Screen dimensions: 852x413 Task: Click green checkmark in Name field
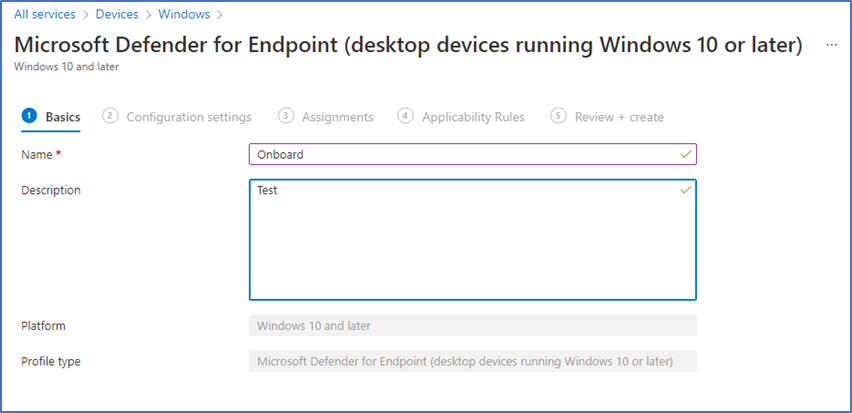coord(686,154)
